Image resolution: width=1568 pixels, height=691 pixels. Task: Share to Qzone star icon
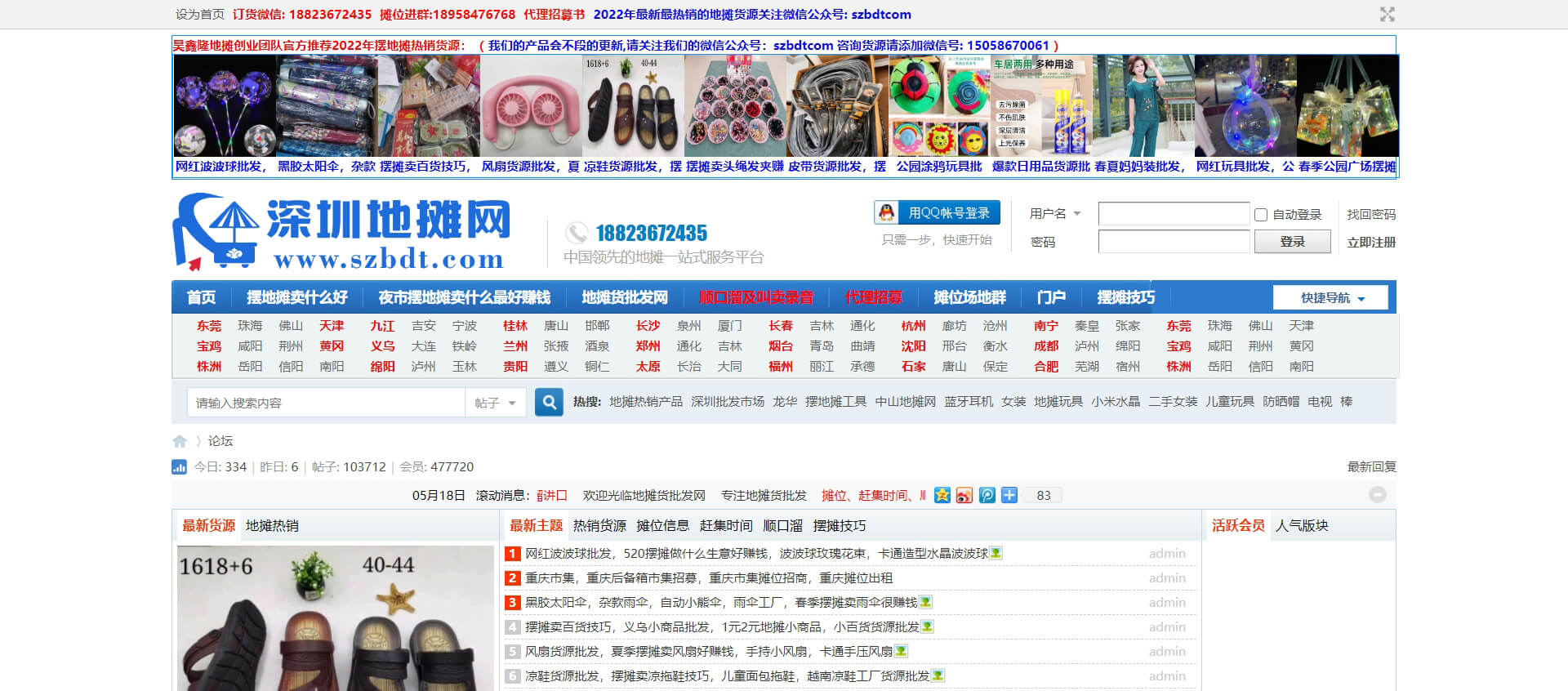942,495
